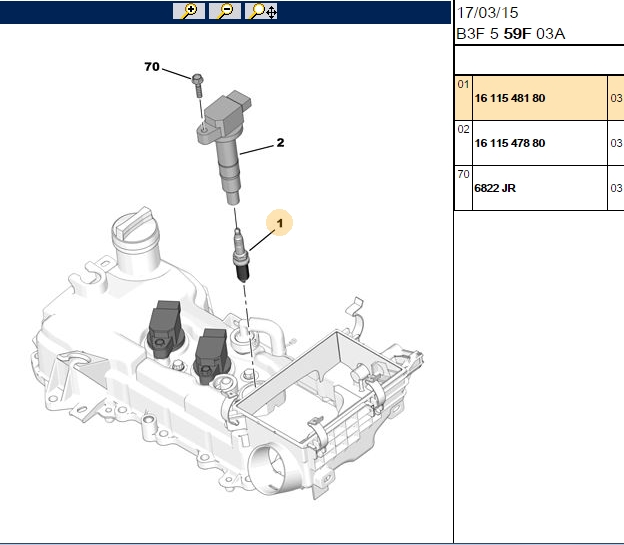Image resolution: width=624 pixels, height=545 pixels.
Task: Click callout number 1 on the diagram
Action: (x=280, y=223)
